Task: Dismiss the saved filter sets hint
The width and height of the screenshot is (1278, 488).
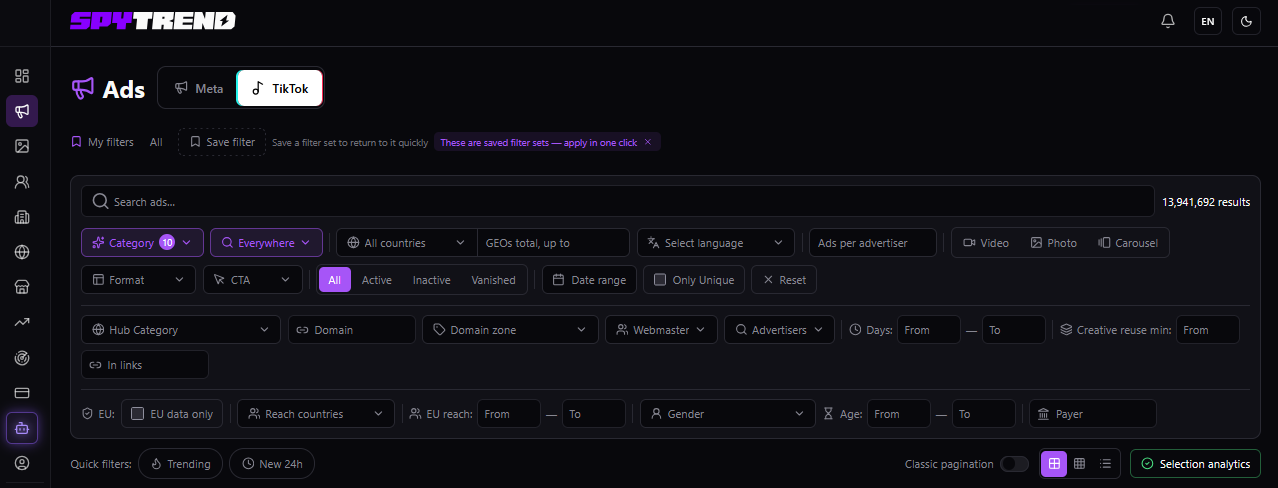Action: [x=647, y=142]
